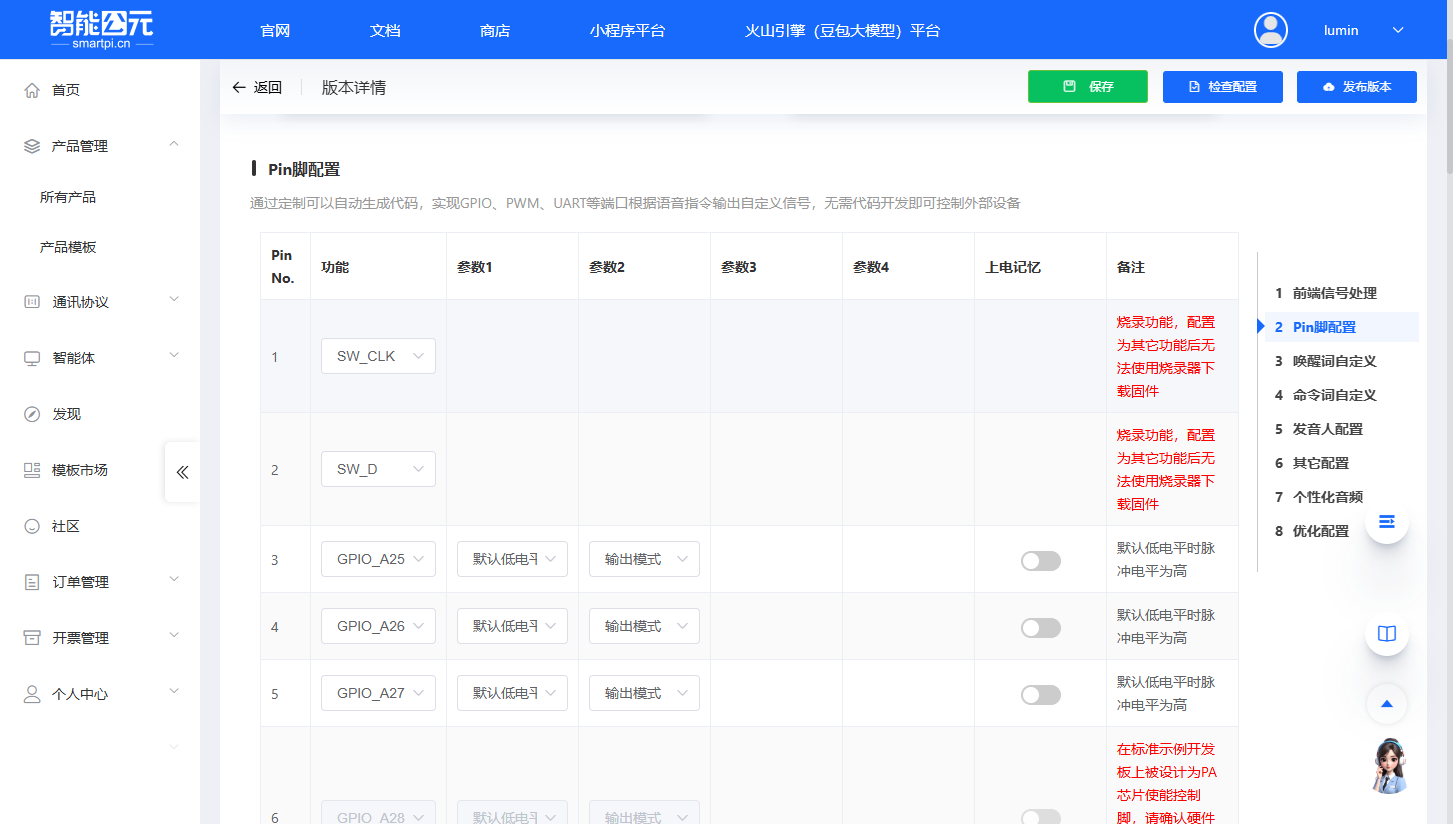
Task: Open the 输出模式 dropdown for pin 3
Action: click(x=644, y=559)
